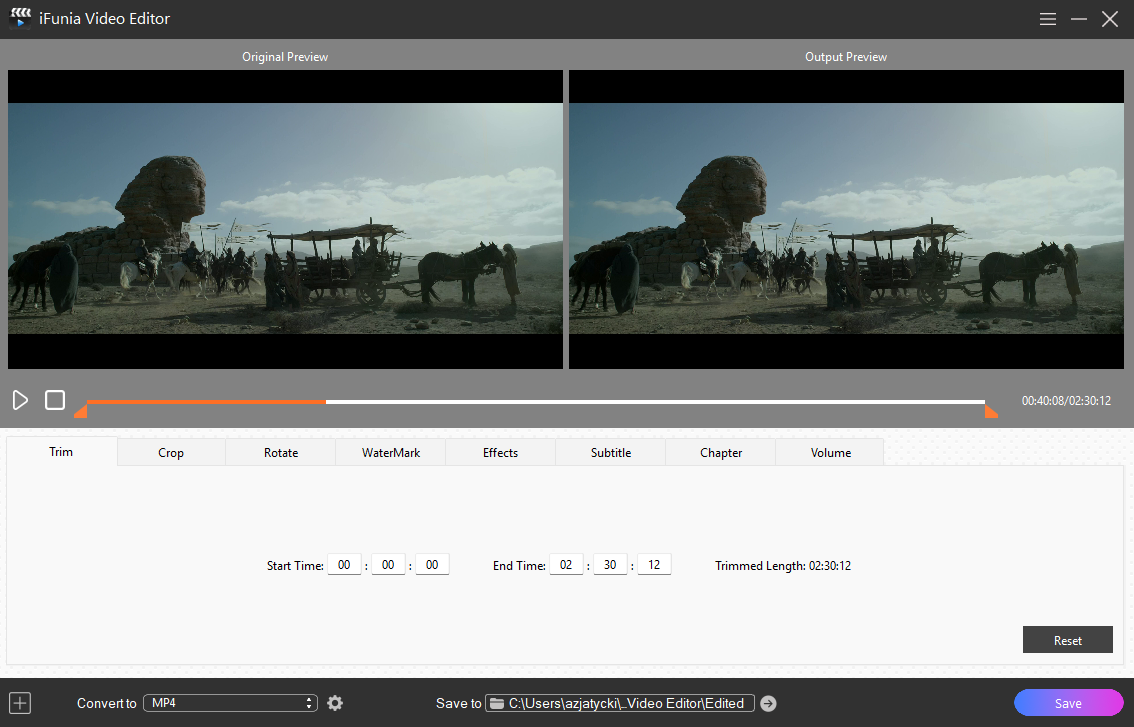Play the video preview

click(x=20, y=400)
